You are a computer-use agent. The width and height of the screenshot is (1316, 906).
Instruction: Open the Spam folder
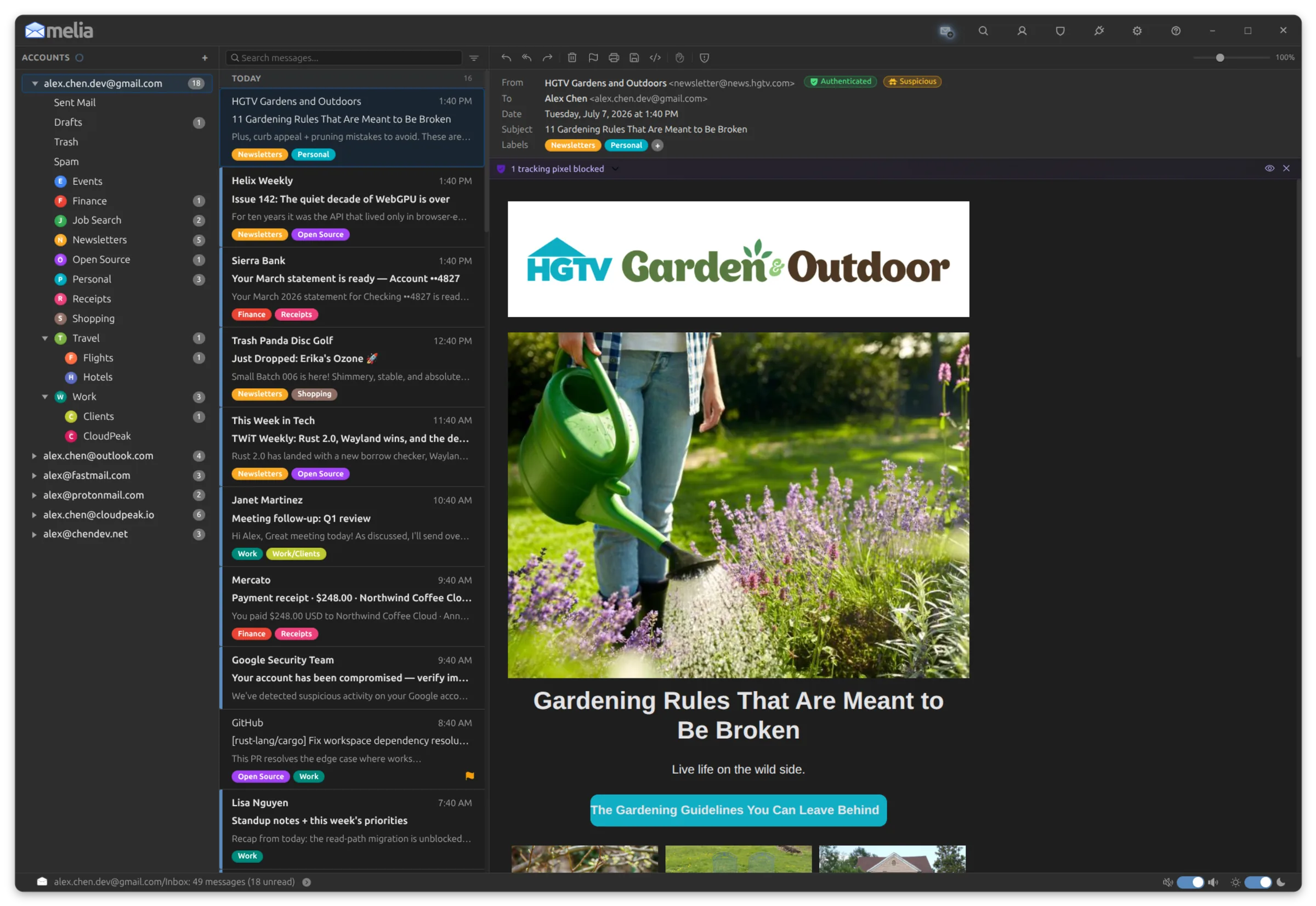(x=117, y=162)
